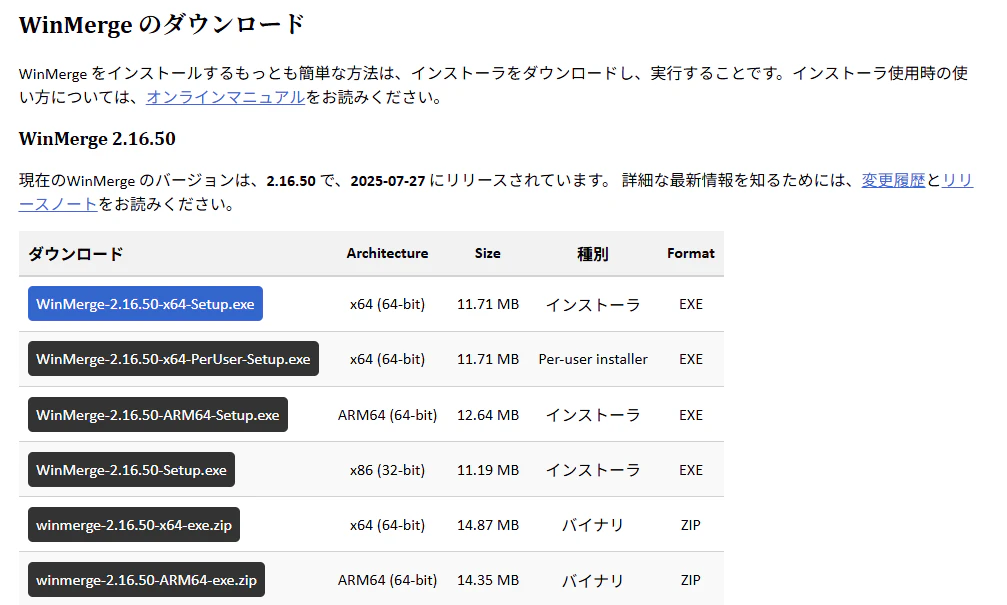Download winmerge-2.16.50-x64-exe.zip
This screenshot has height=605, width=1007.
tap(134, 525)
